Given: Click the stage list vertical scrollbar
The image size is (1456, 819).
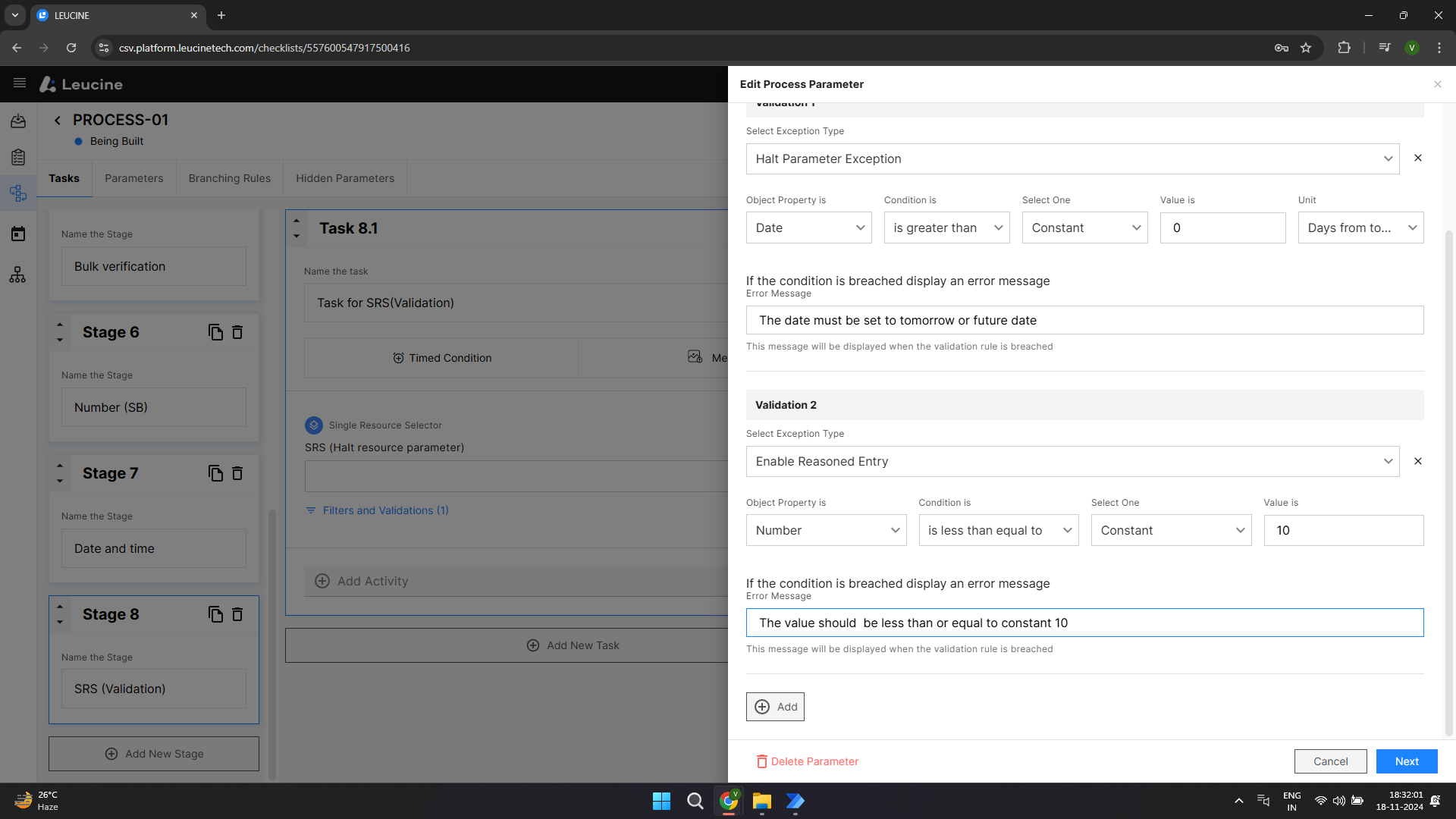Looking at the screenshot, I should point(272,645).
